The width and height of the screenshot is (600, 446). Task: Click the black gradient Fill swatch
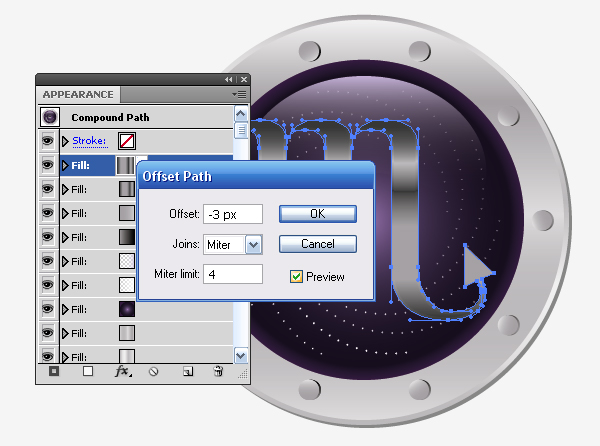127,237
